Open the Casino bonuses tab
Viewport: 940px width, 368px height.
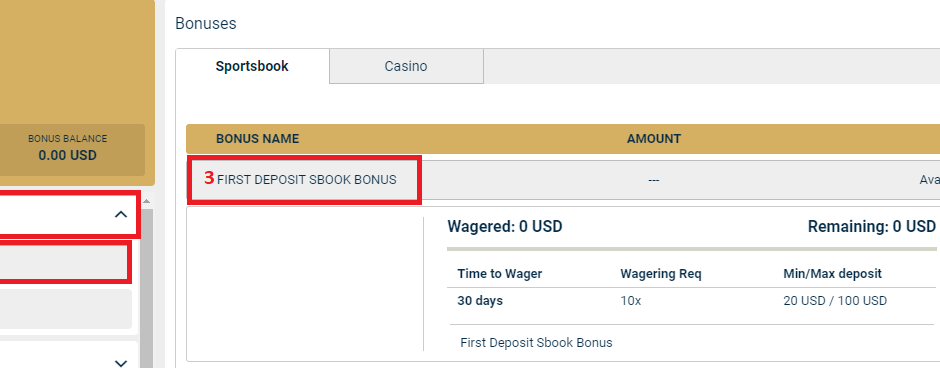tap(406, 66)
